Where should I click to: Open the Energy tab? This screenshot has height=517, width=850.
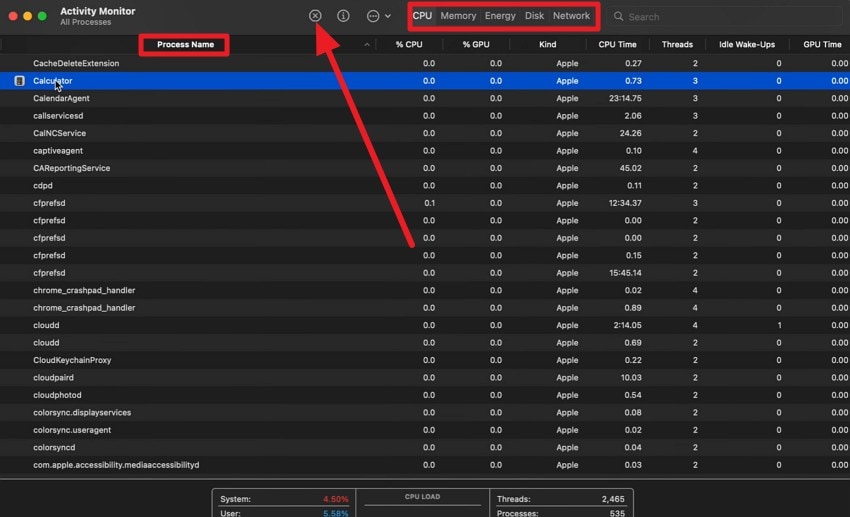tap(500, 16)
